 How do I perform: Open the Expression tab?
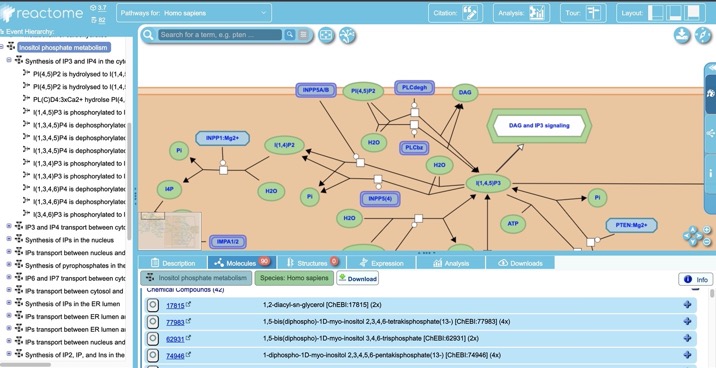[381, 263]
